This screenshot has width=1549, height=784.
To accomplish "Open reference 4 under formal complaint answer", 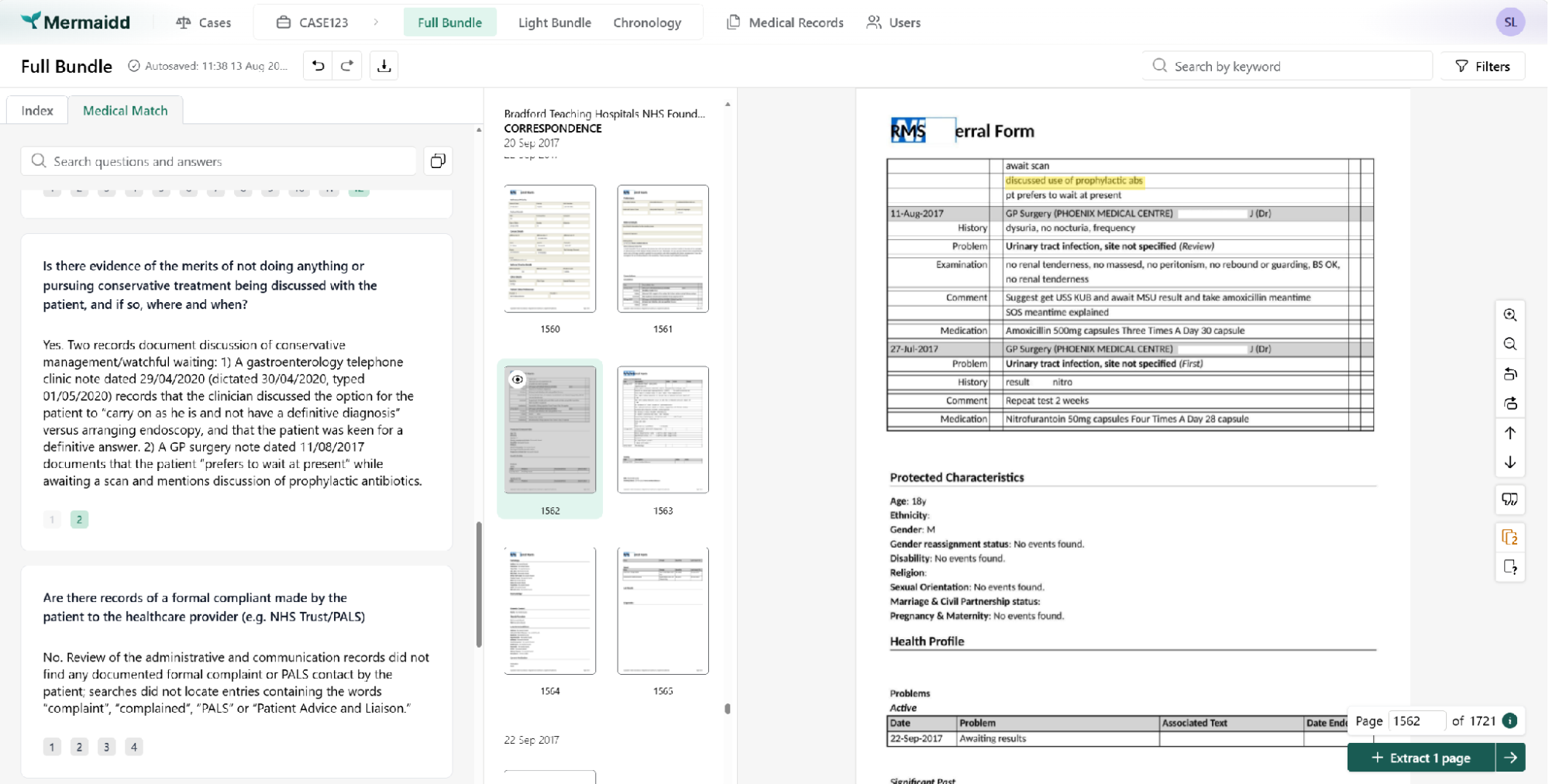I will click(x=133, y=747).
